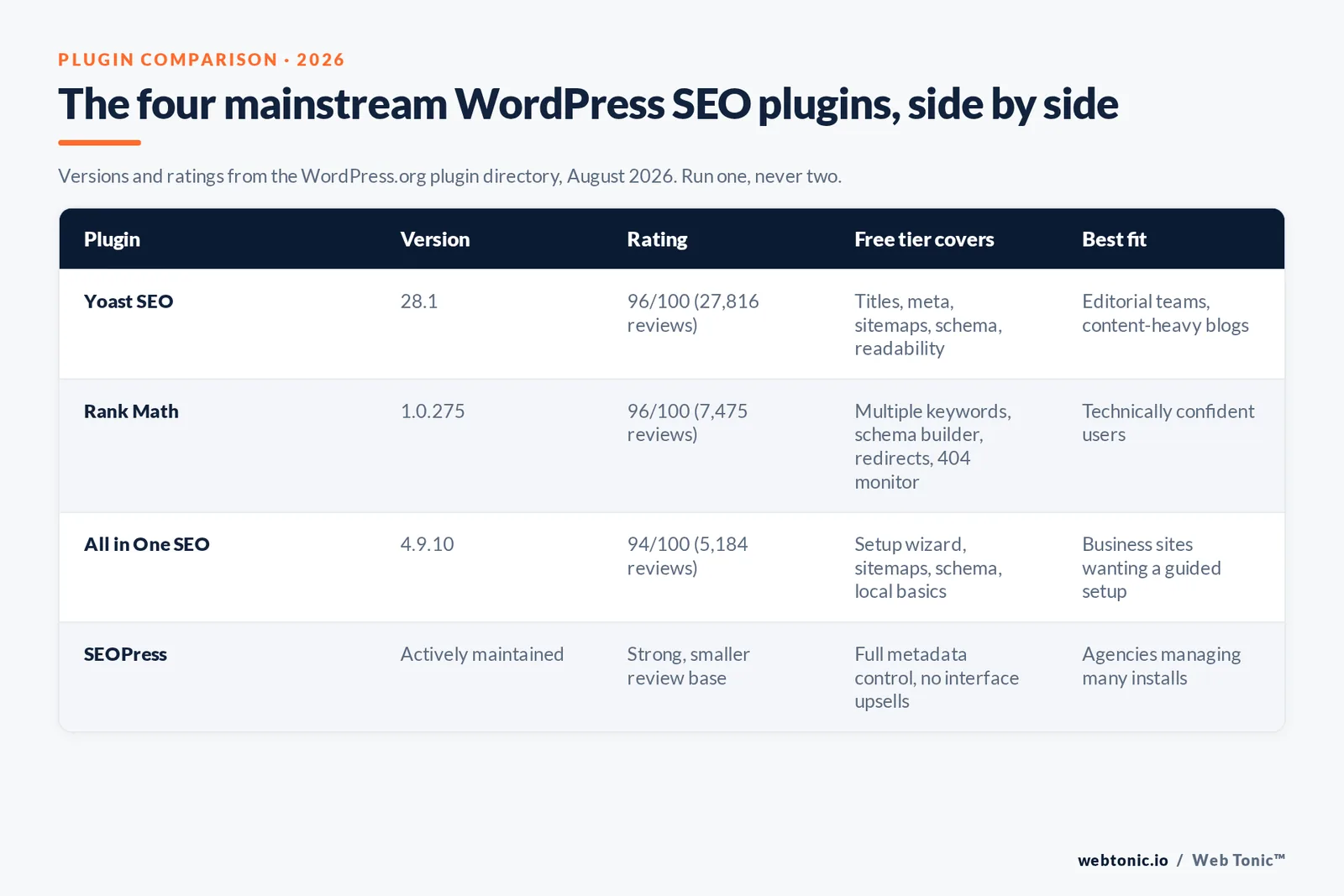Click the main headline about WordPress SEO plugins
Image resolution: width=1344 pixels, height=896 pixels.
tap(588, 104)
